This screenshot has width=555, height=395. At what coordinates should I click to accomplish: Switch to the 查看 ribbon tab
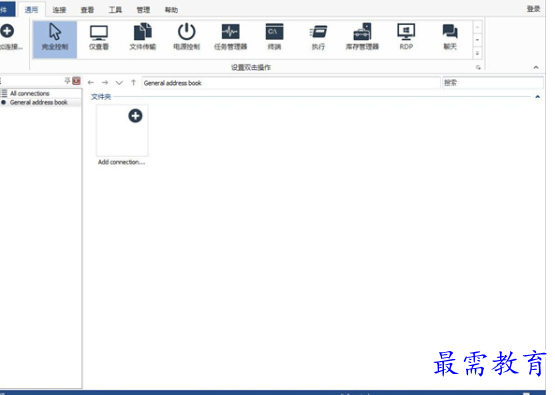(87, 10)
